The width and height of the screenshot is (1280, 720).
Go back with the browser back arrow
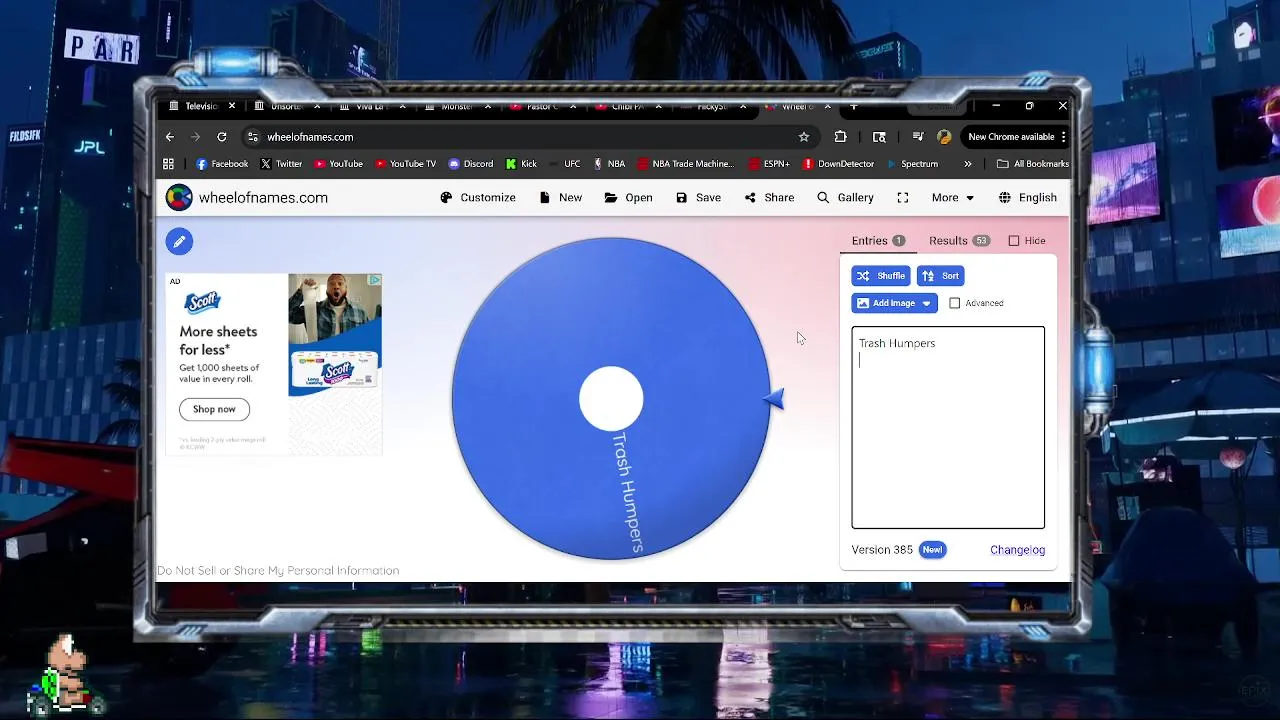(170, 137)
